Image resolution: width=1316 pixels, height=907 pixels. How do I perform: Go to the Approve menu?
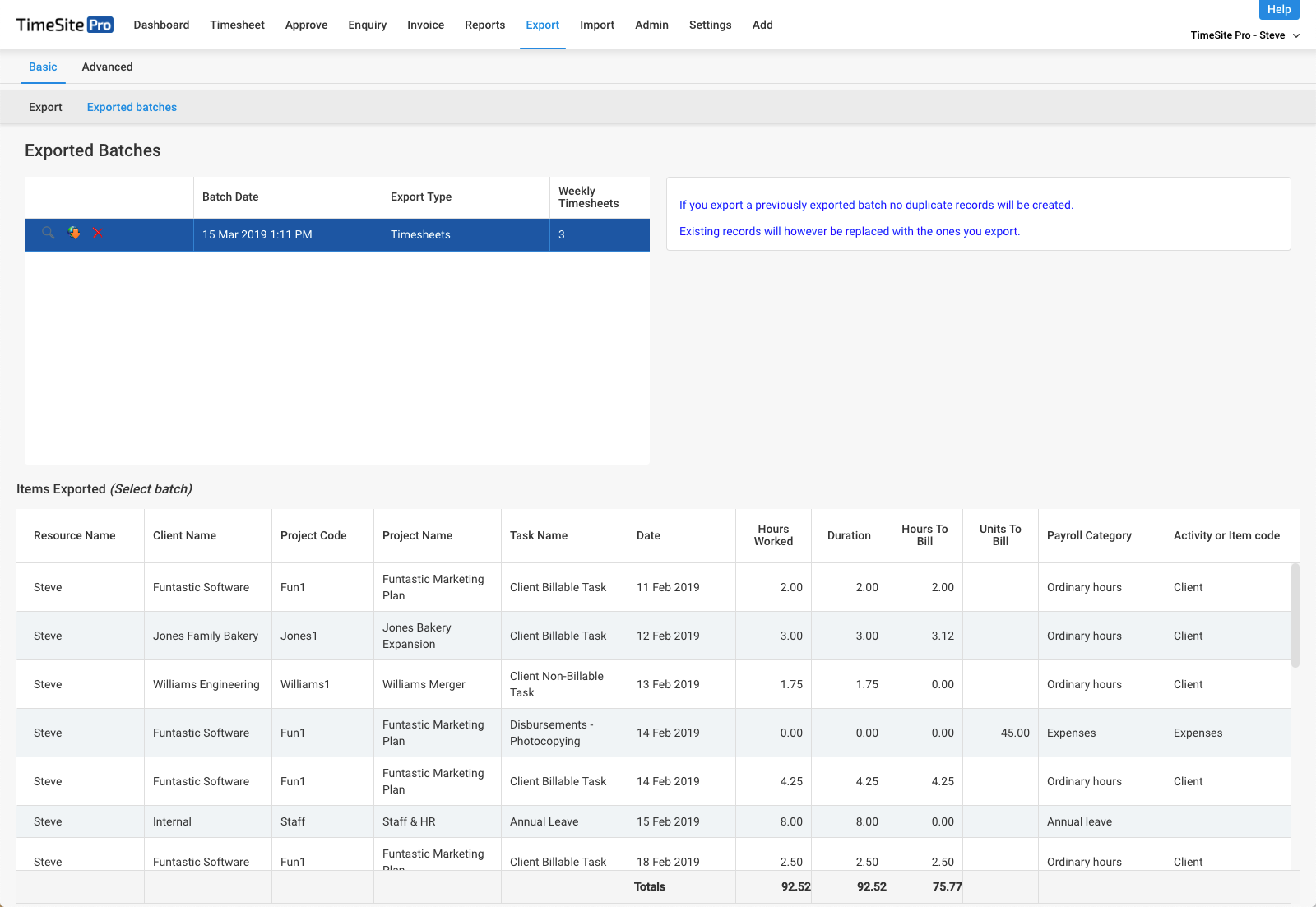(x=306, y=25)
